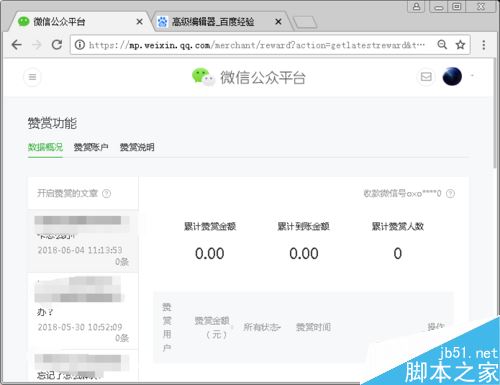
Task: Show help for 收款微信号
Action: tap(450, 193)
